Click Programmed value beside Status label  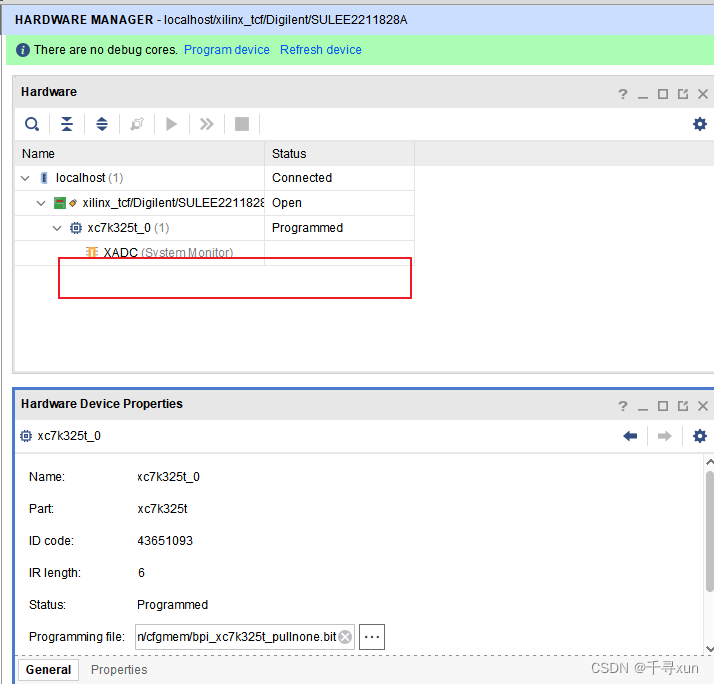(x=172, y=604)
